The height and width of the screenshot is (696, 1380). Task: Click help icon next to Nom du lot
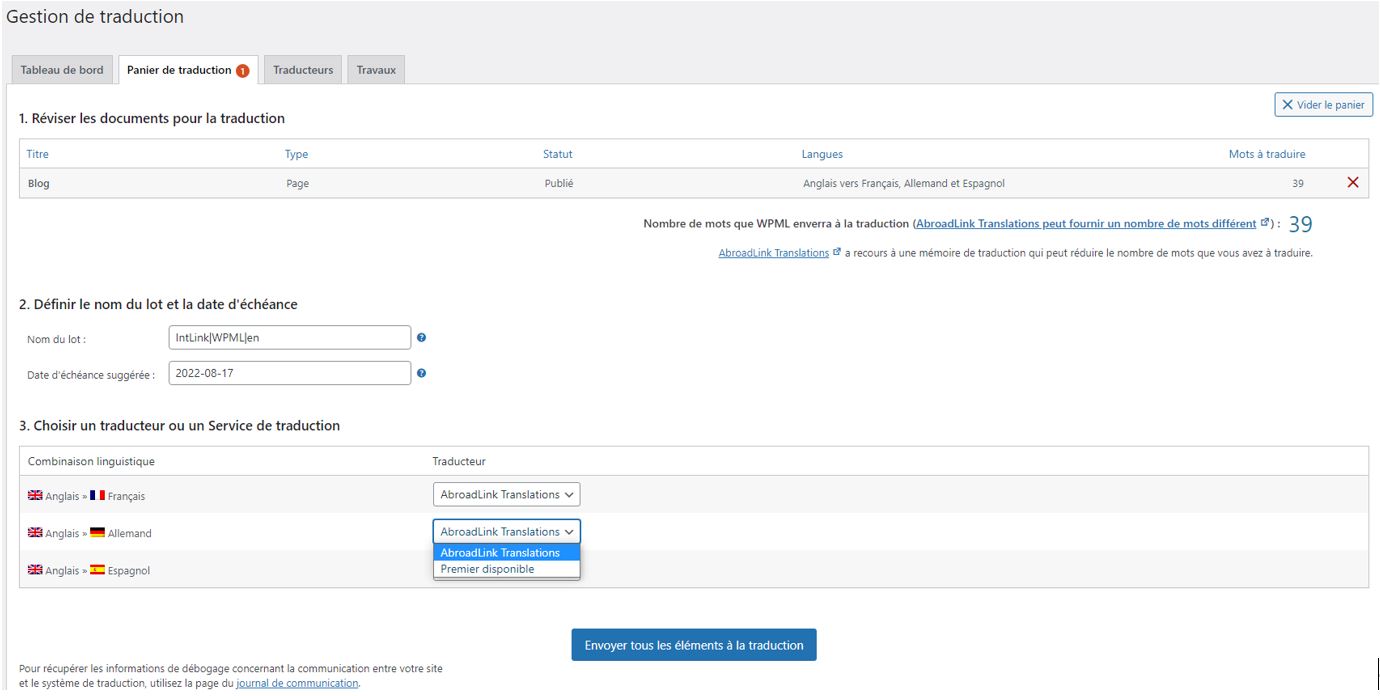tap(421, 338)
